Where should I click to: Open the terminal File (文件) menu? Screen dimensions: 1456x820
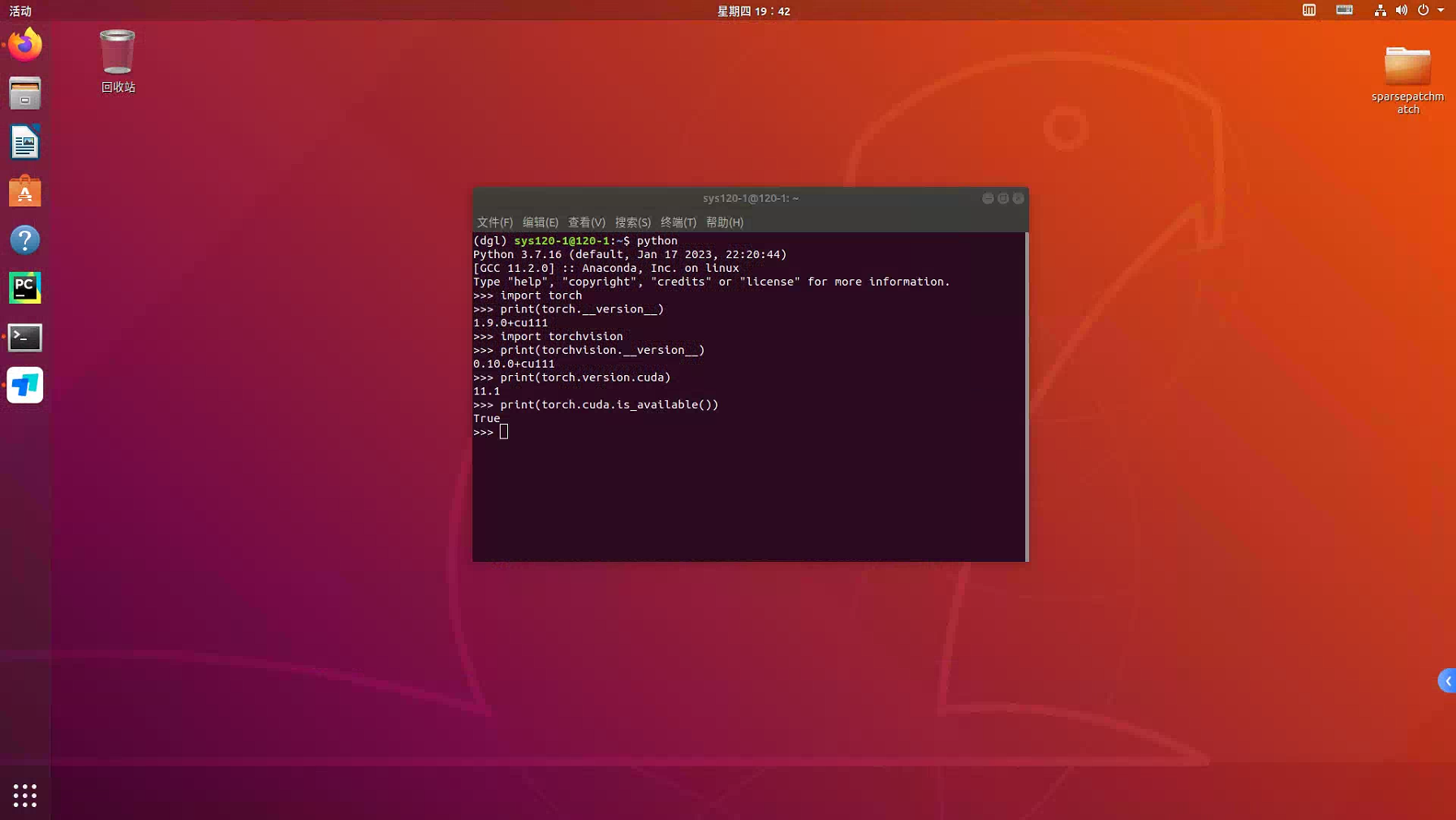494,222
